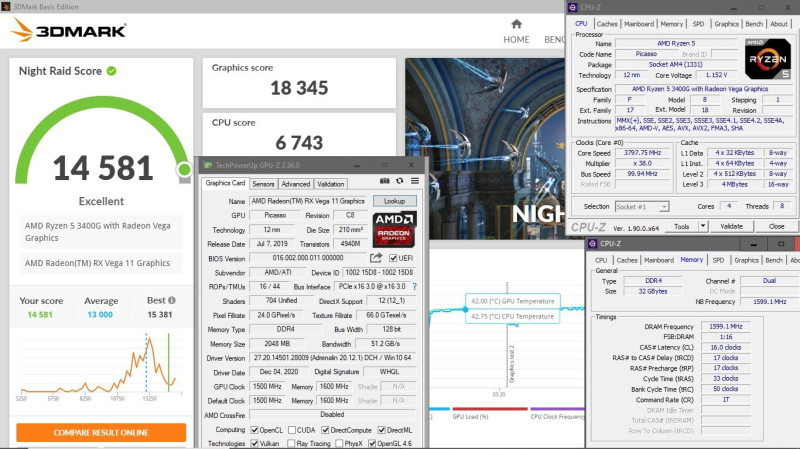Open the Validation tab in GPU-Z
The image size is (800, 449).
(330, 184)
